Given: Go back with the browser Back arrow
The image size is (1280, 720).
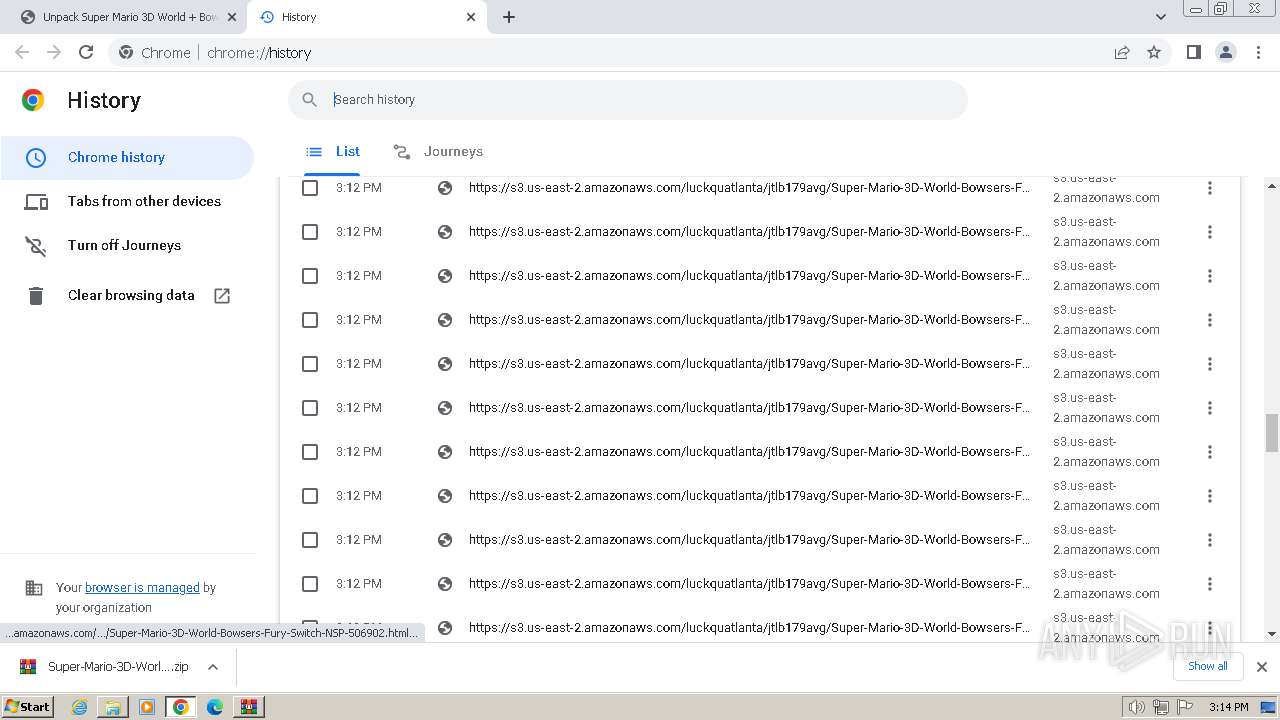Looking at the screenshot, I should 22,52.
